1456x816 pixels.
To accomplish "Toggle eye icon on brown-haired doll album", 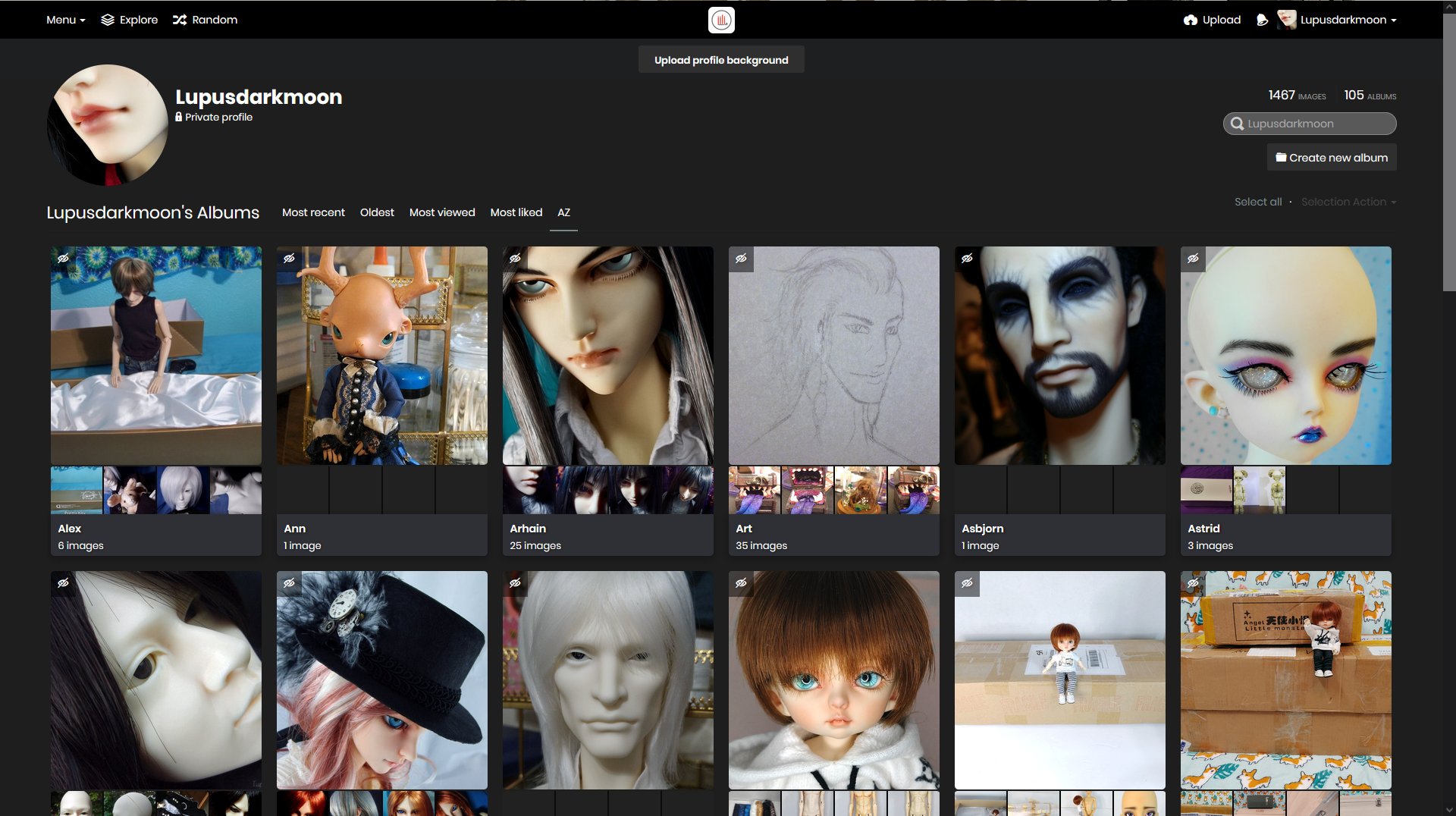I will [x=741, y=583].
